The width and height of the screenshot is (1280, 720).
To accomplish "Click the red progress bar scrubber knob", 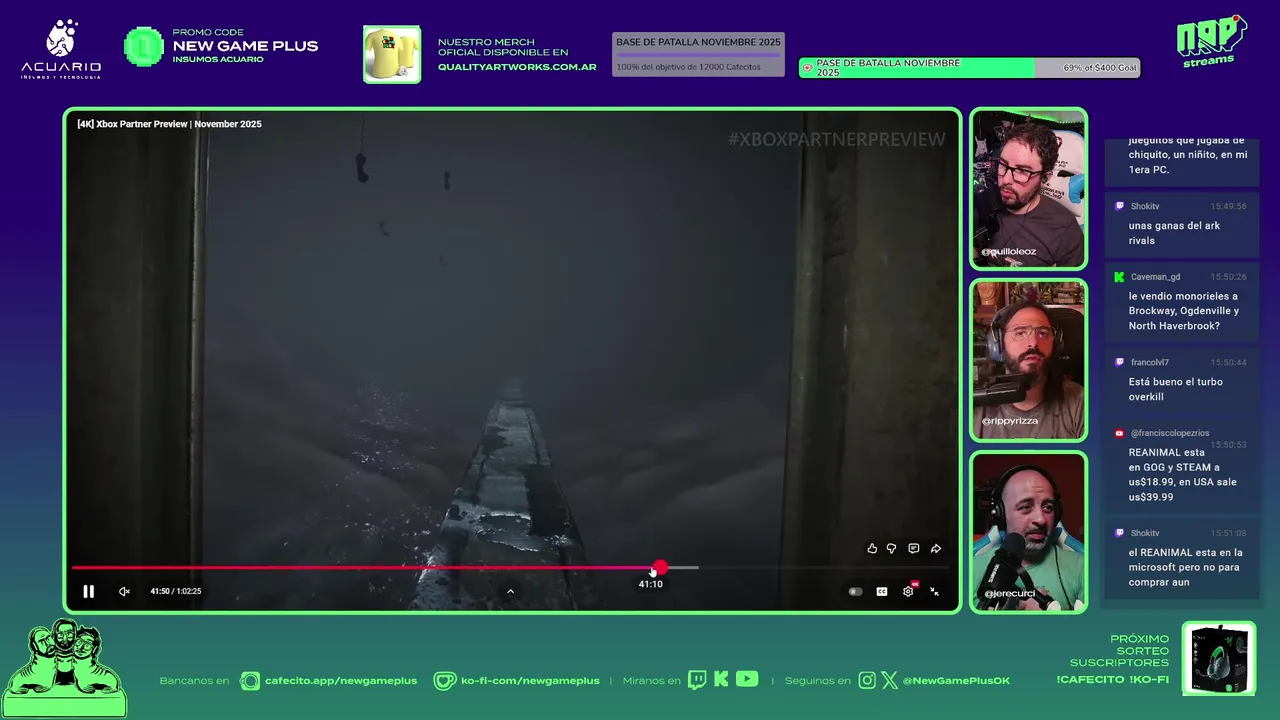I will (x=659, y=567).
